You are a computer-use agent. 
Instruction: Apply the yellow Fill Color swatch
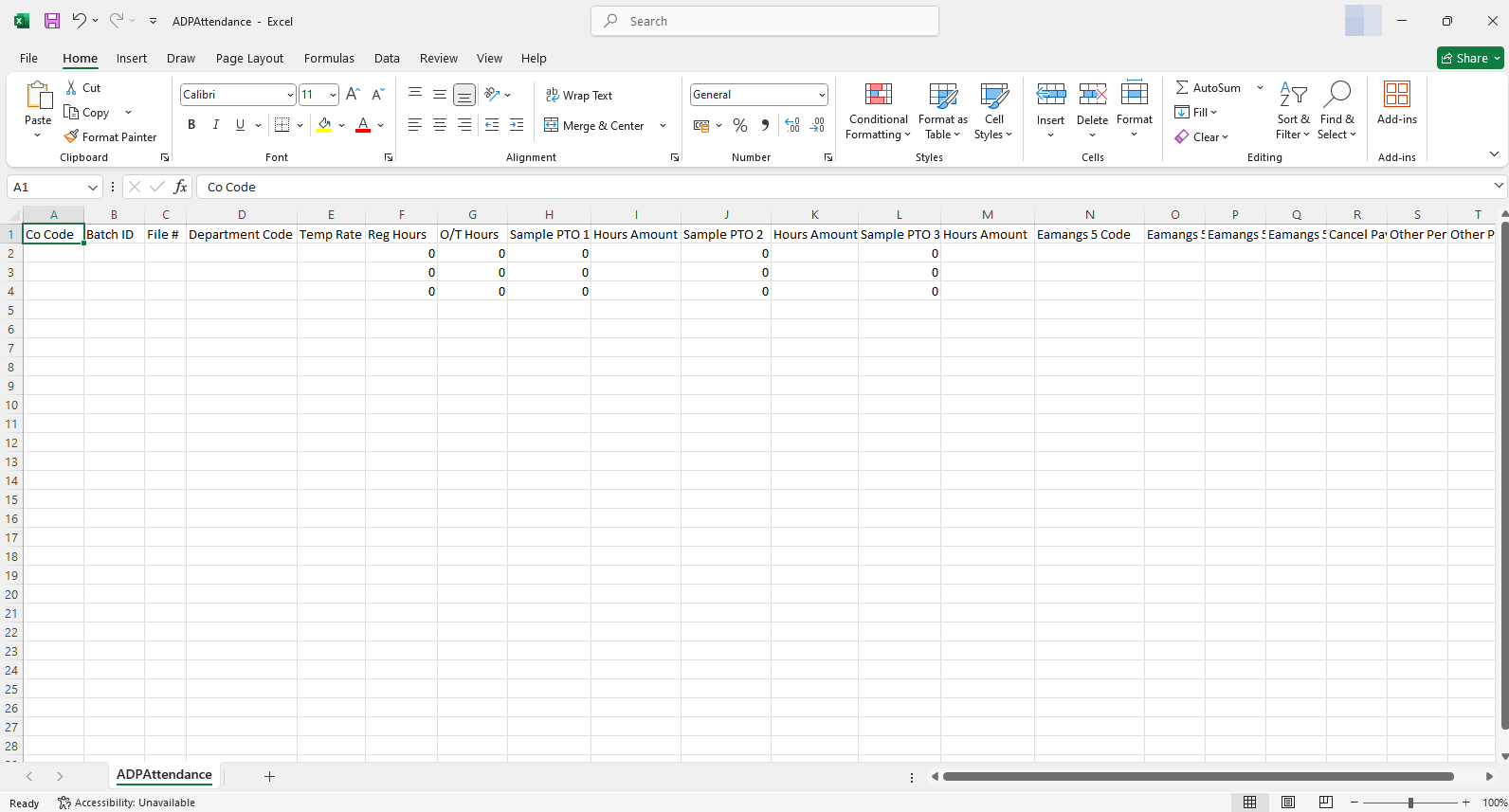[324, 125]
